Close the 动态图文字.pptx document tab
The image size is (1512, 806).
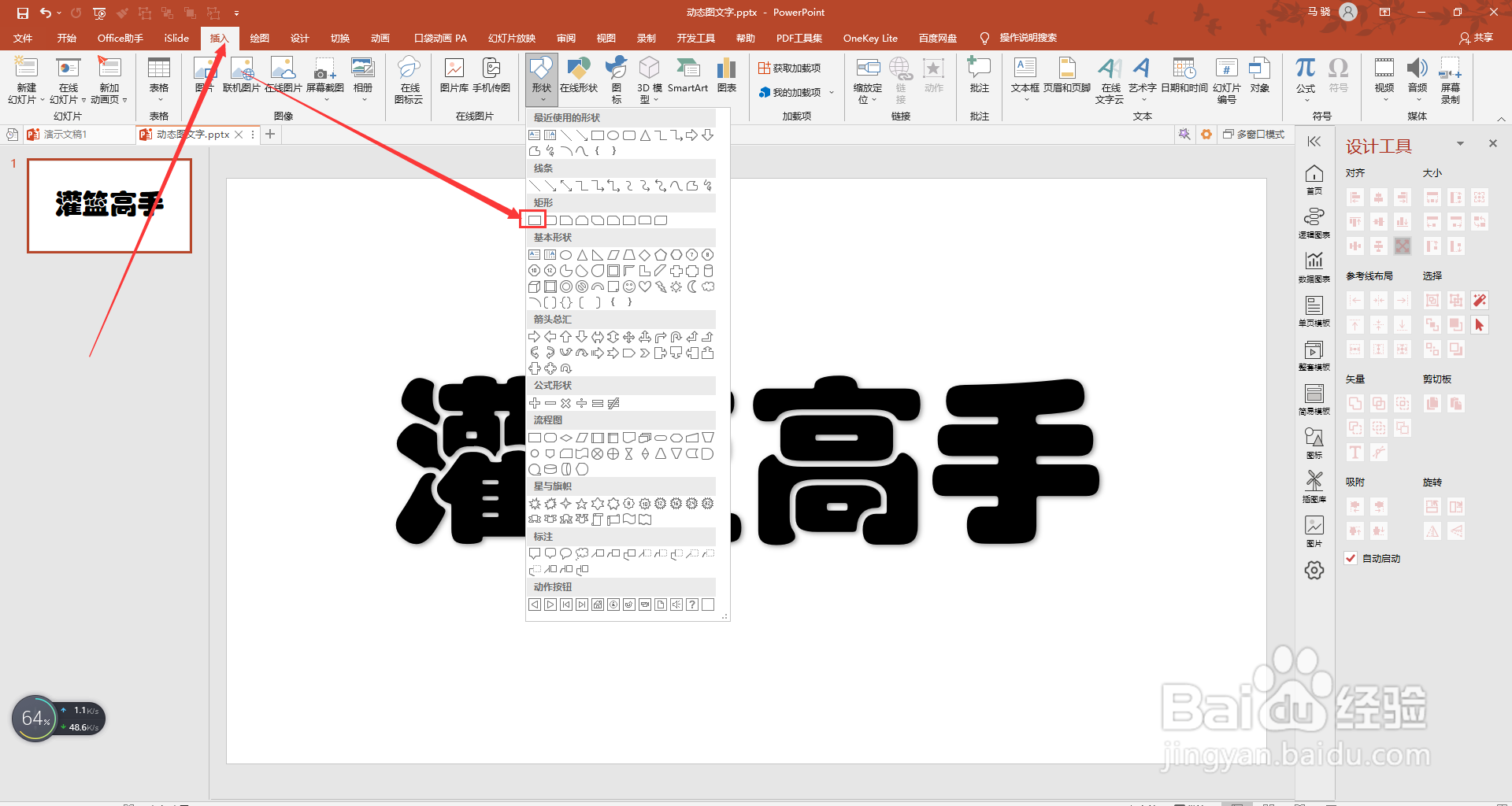click(239, 135)
